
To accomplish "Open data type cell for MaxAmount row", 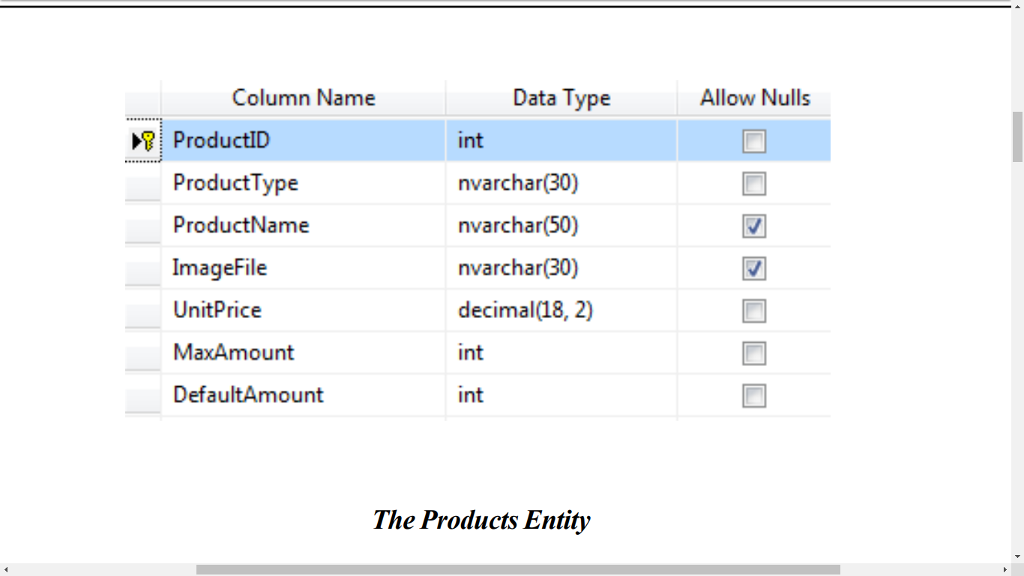I will (561, 353).
